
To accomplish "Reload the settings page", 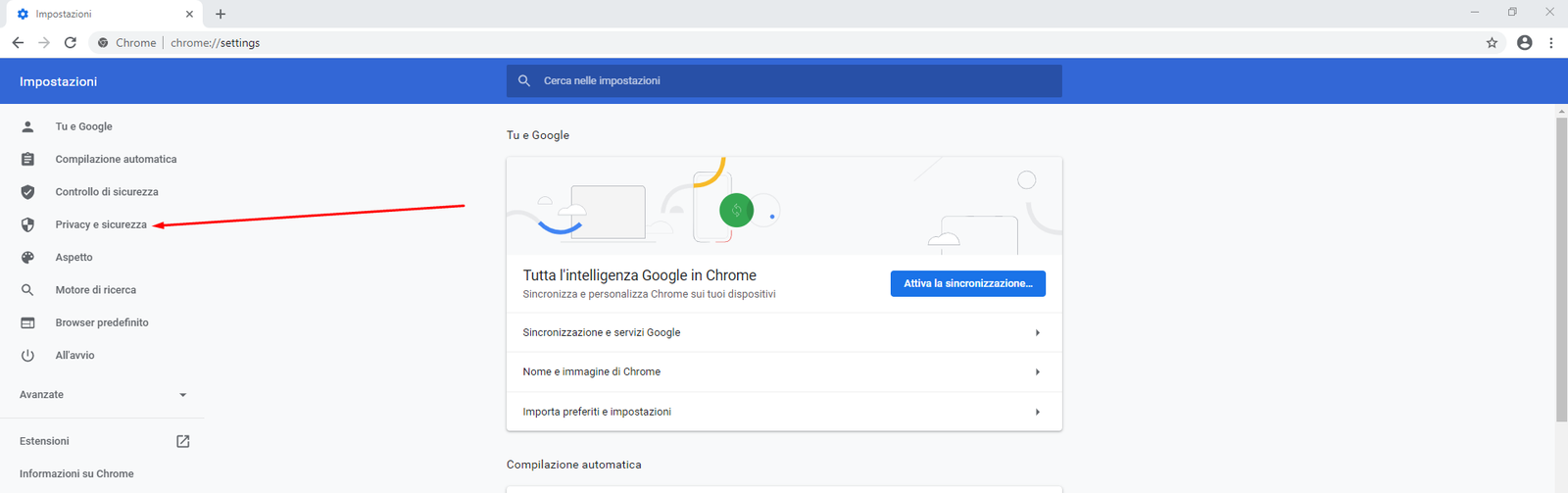I will 70,42.
